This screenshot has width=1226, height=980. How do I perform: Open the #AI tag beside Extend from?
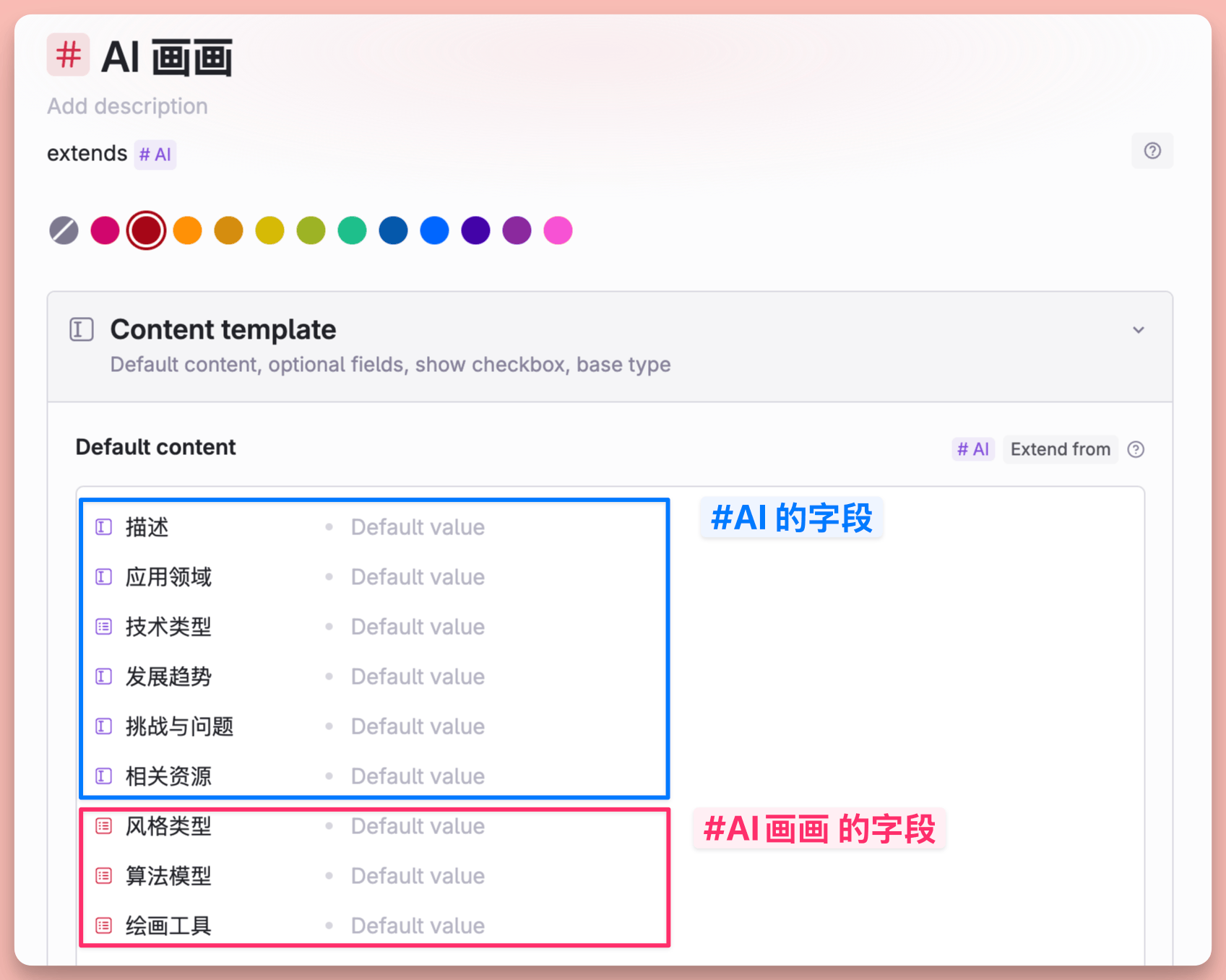973,449
